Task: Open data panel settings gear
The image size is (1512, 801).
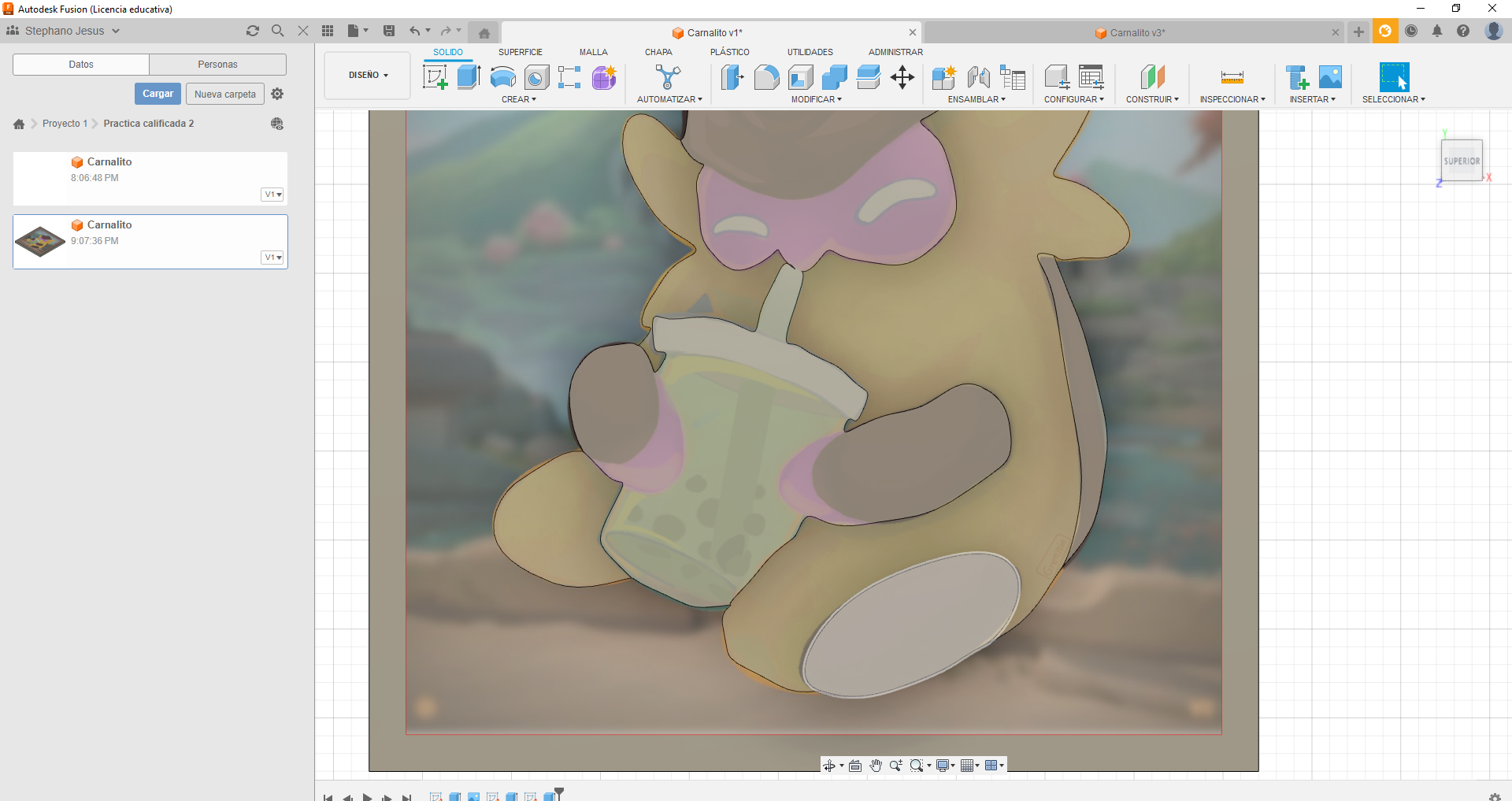Action: click(277, 94)
